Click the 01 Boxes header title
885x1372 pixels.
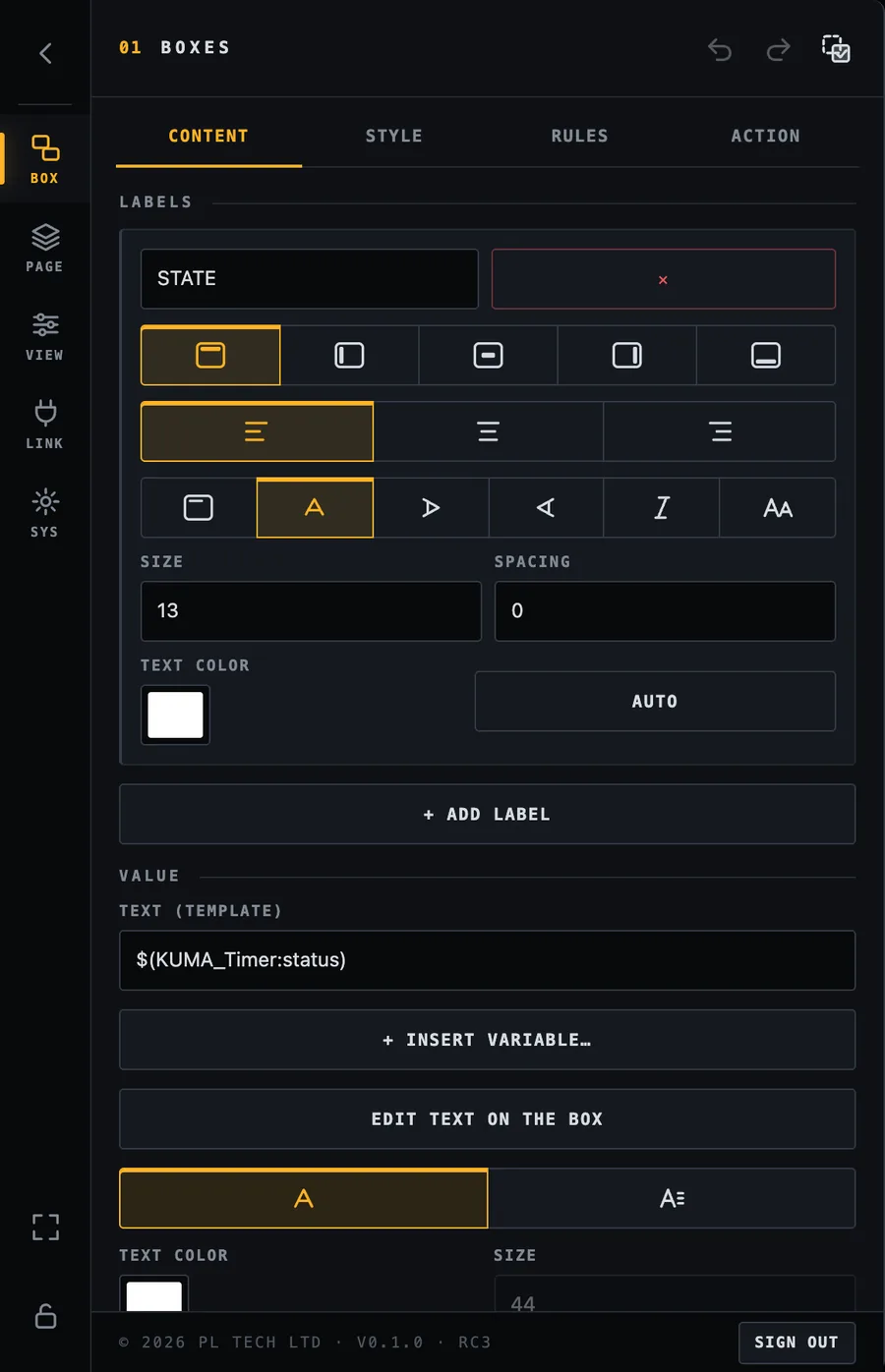click(x=175, y=47)
